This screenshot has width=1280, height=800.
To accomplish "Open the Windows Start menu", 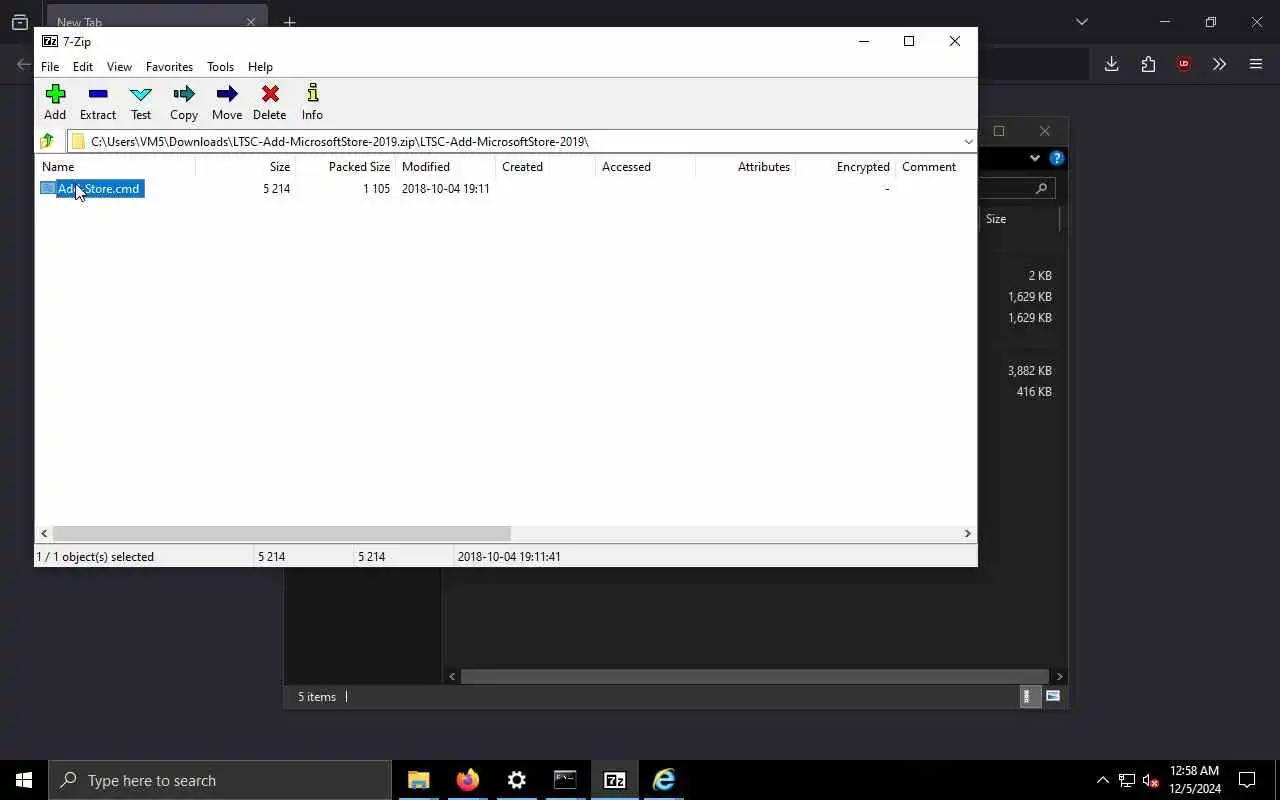I will coord(24,780).
